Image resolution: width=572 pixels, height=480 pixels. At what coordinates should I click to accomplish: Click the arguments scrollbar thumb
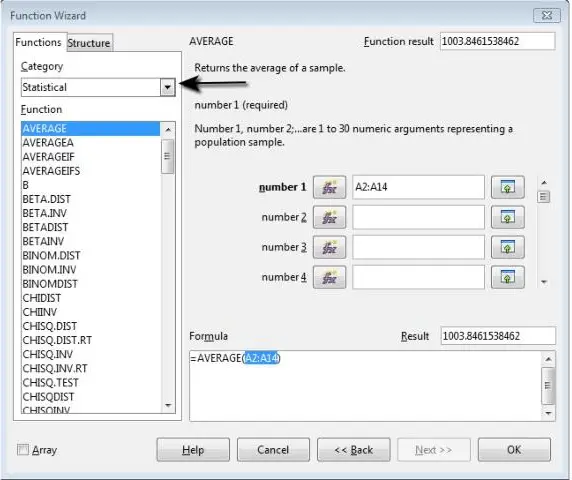(544, 197)
